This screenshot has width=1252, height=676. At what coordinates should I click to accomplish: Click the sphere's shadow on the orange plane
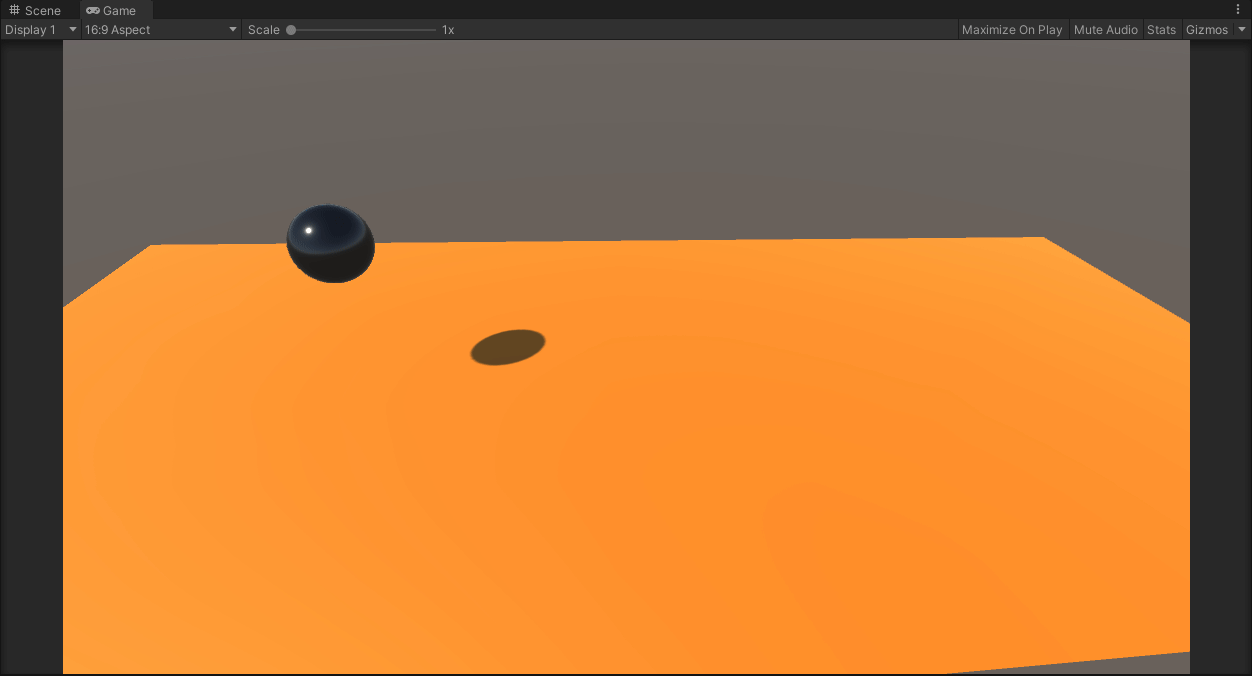506,345
